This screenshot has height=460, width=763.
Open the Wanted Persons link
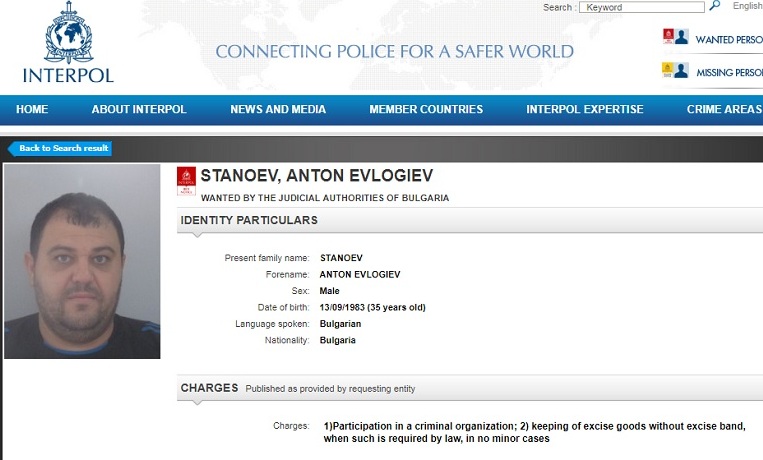click(729, 39)
